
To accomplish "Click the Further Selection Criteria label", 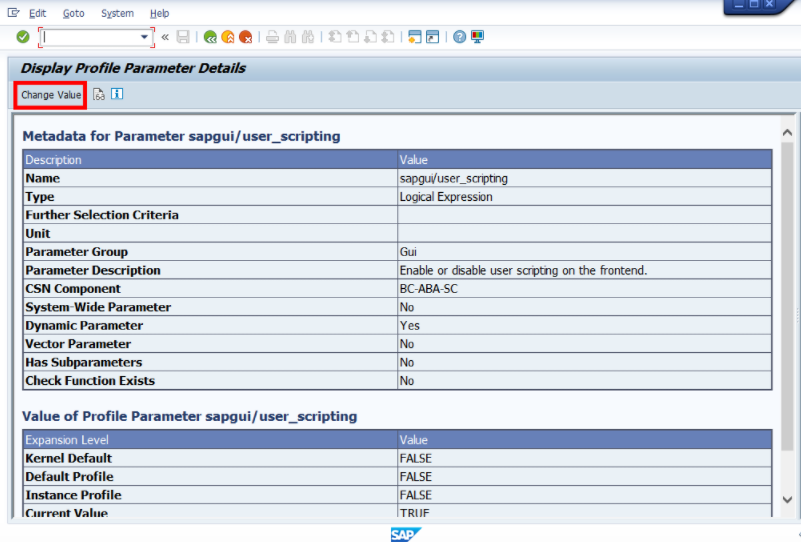I will pyautogui.click(x=102, y=215).
